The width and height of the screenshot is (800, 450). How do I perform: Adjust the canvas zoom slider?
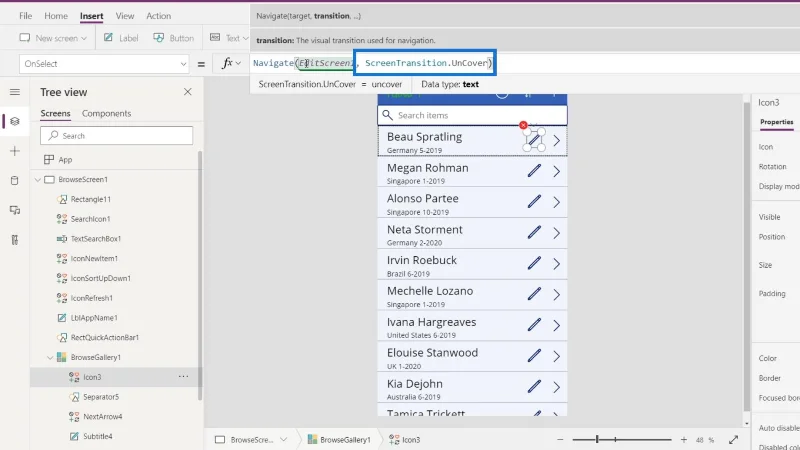click(621, 439)
